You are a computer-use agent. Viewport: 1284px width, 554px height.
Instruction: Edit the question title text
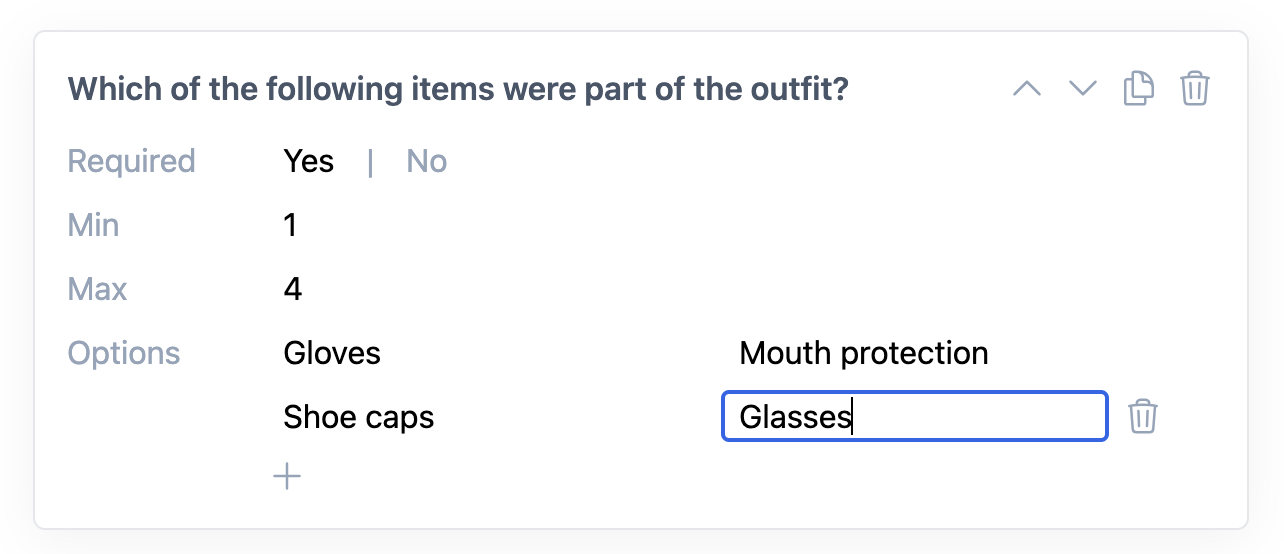pos(458,89)
